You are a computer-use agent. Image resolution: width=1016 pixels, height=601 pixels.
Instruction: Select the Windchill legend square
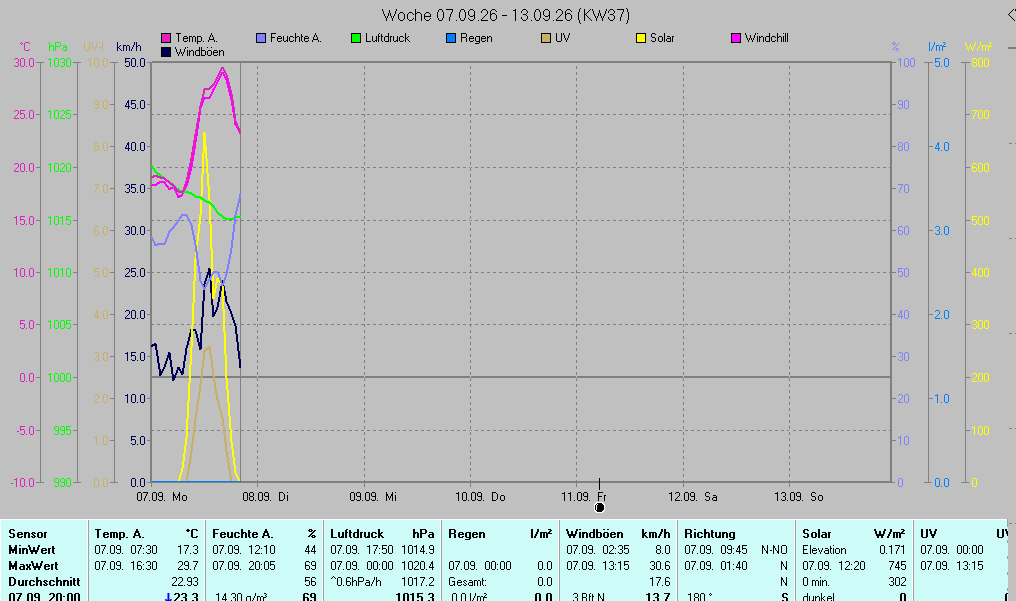[736, 38]
